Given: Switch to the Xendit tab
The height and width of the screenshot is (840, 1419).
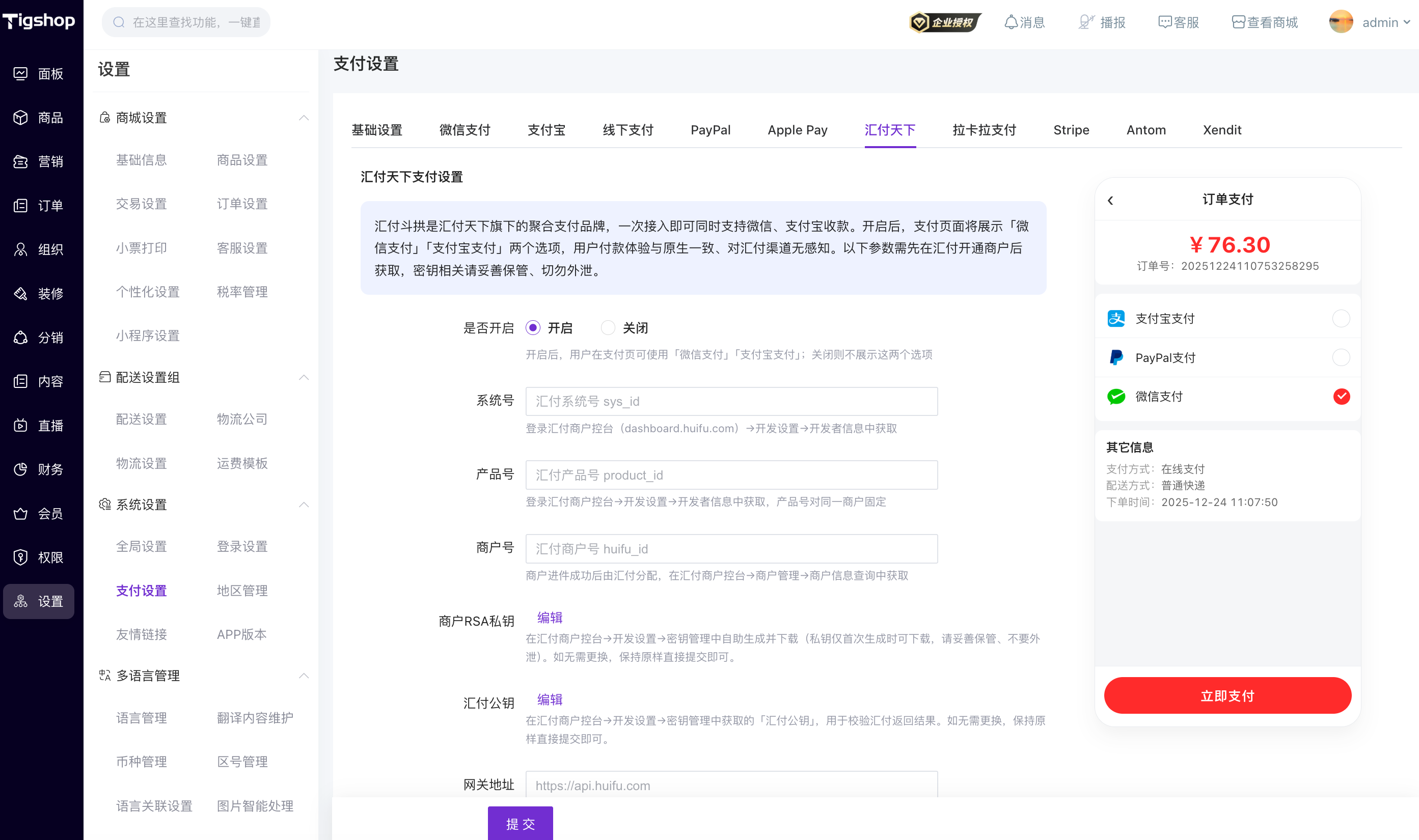Looking at the screenshot, I should tap(1221, 130).
